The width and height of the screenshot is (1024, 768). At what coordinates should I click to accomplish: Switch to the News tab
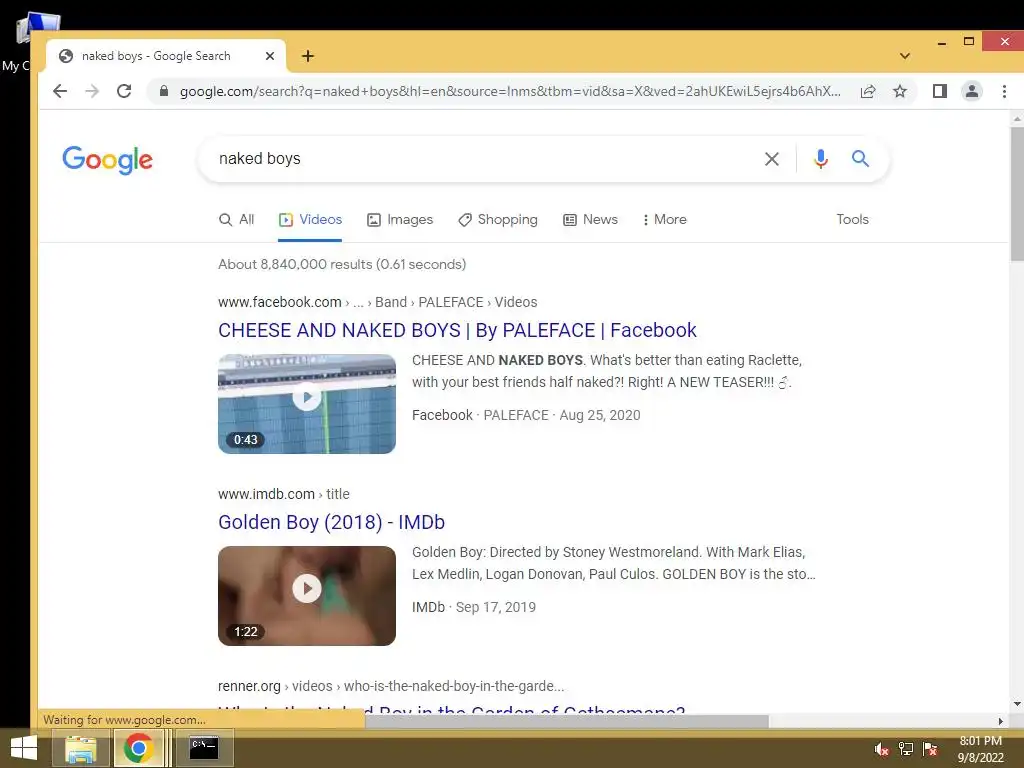pyautogui.click(x=590, y=219)
